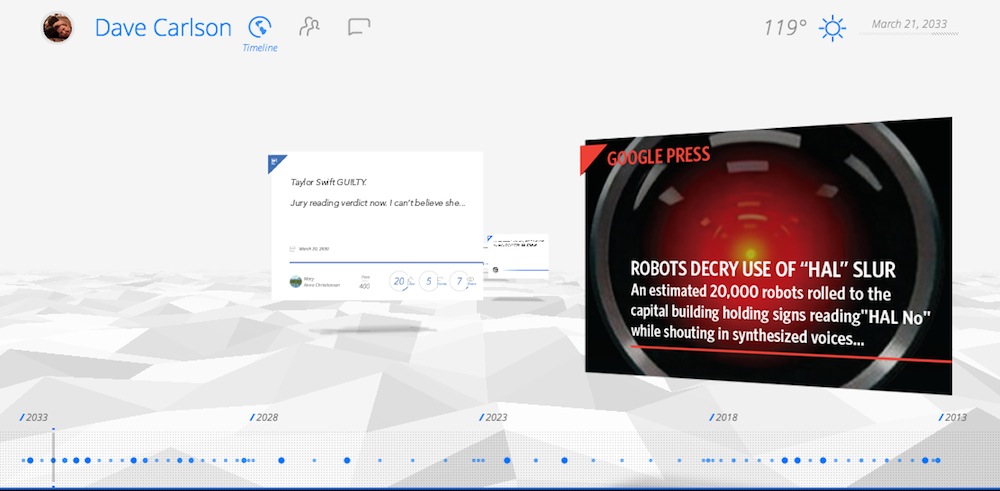
Task: Click the Mary Anne Christensen author name
Action: [322, 282]
